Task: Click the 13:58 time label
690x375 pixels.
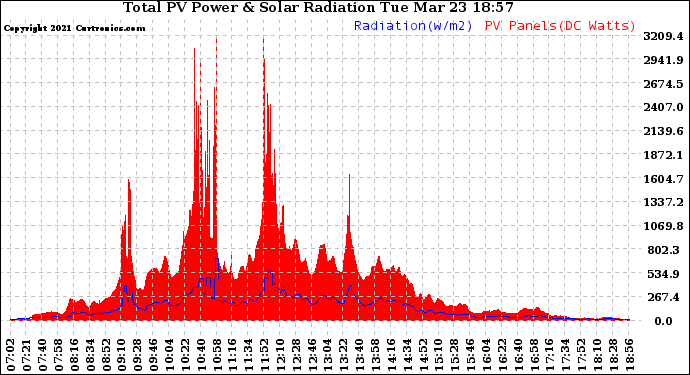Action: click(376, 355)
